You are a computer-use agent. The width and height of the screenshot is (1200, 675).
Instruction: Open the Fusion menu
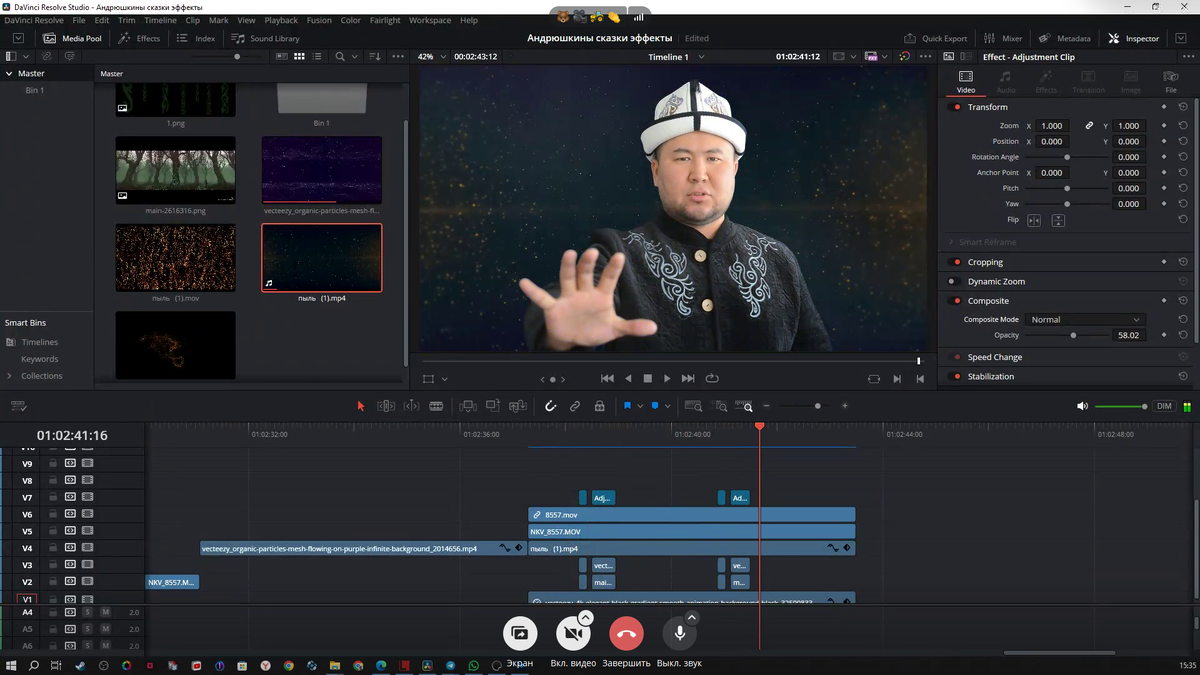[319, 20]
